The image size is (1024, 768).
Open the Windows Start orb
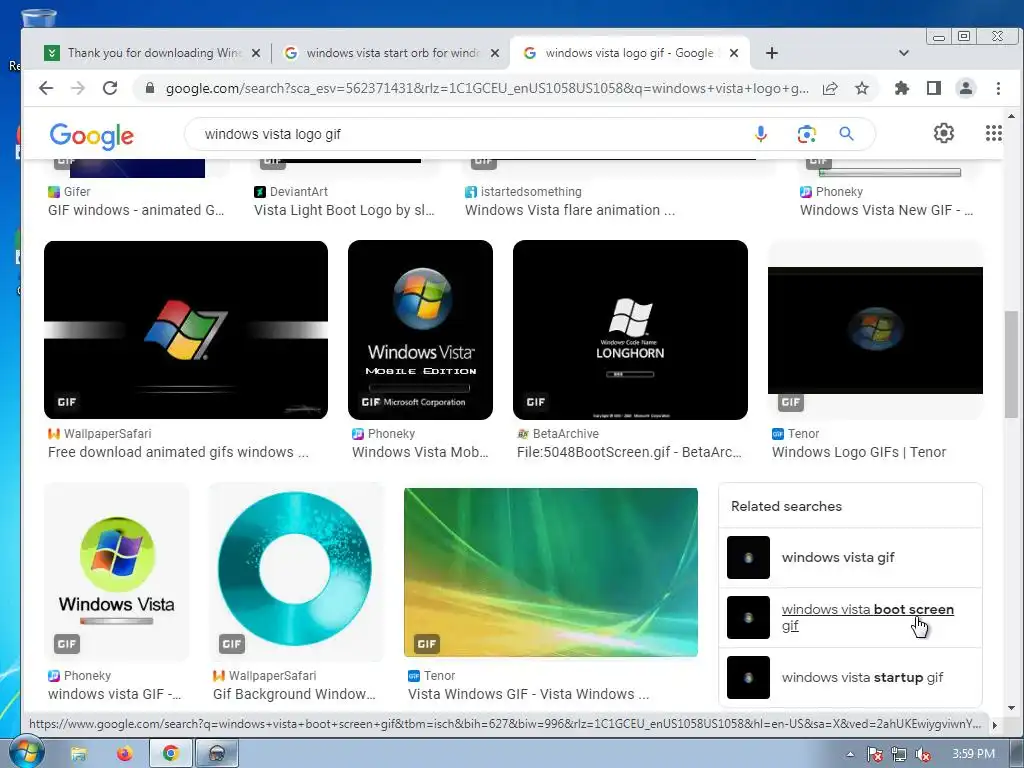[x=25, y=752]
